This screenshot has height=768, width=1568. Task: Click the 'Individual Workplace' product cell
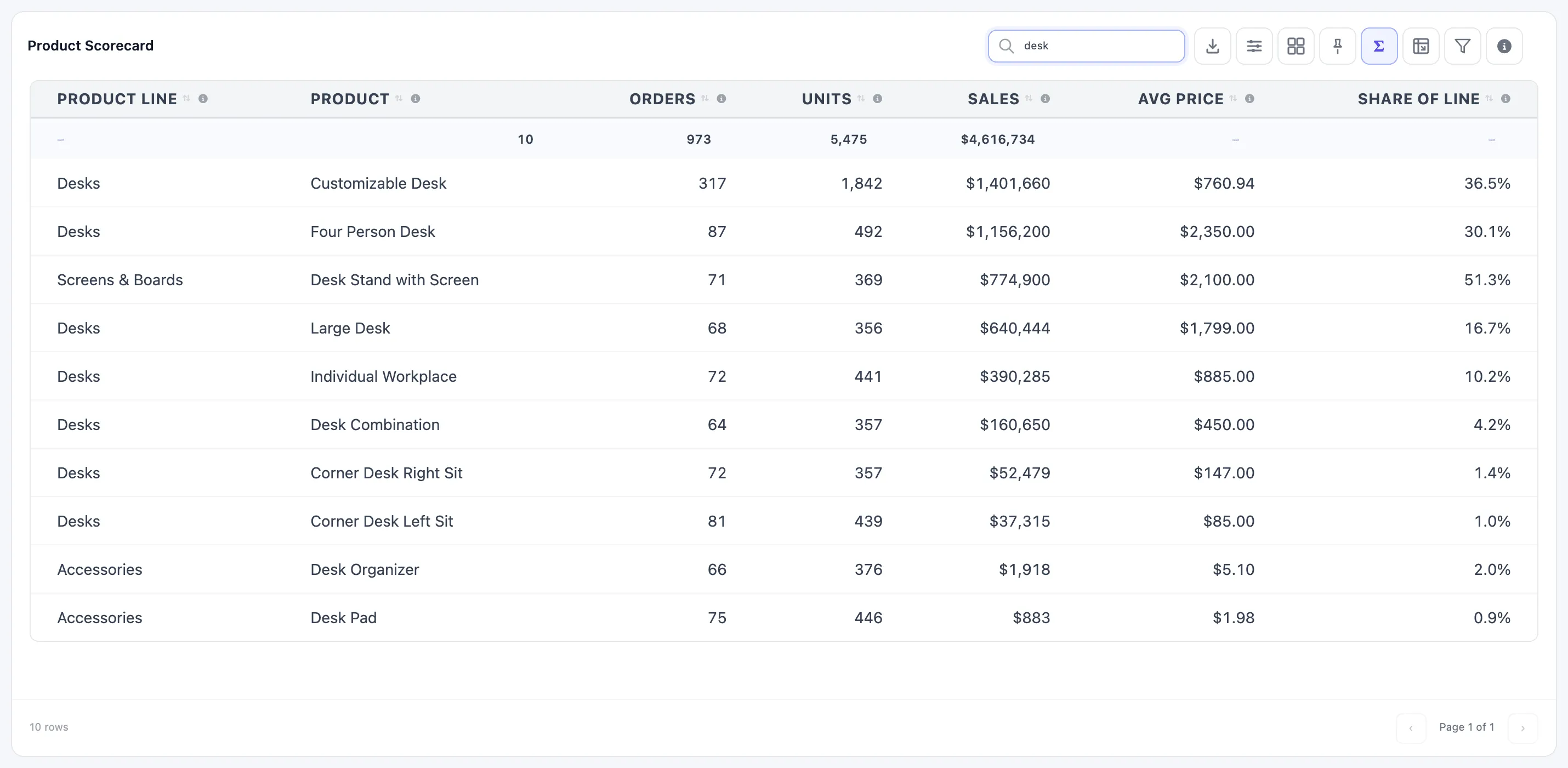click(383, 376)
